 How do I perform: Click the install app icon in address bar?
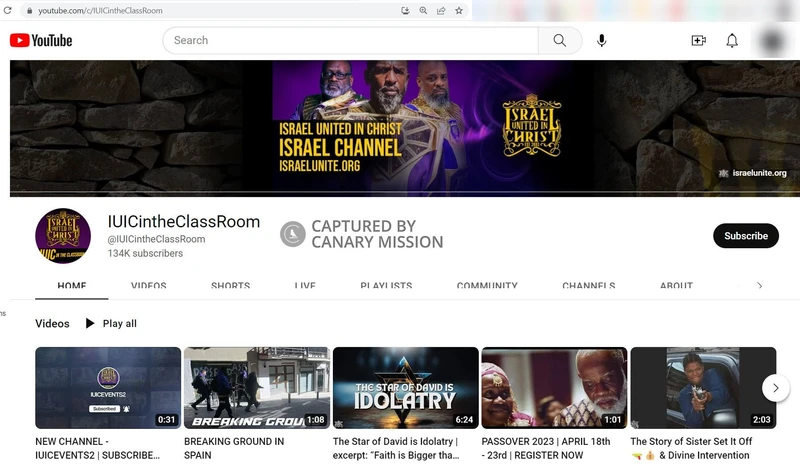point(405,10)
